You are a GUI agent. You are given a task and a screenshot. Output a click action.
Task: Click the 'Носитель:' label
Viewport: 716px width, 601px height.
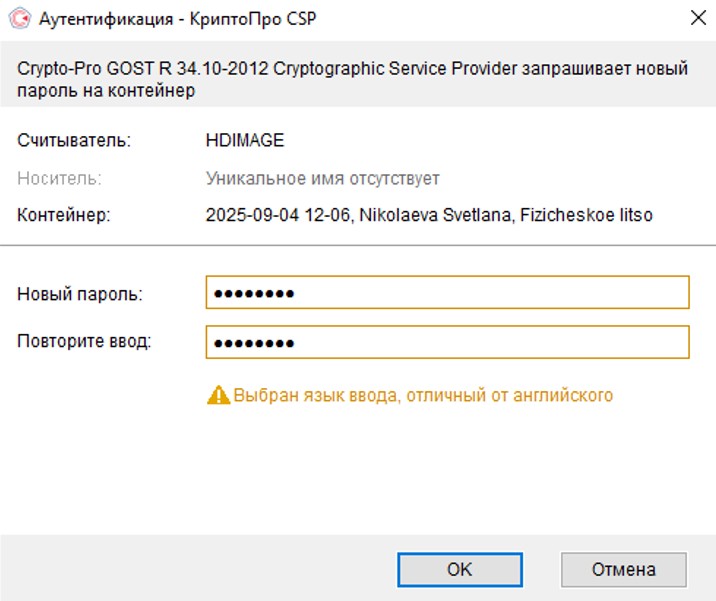59,178
